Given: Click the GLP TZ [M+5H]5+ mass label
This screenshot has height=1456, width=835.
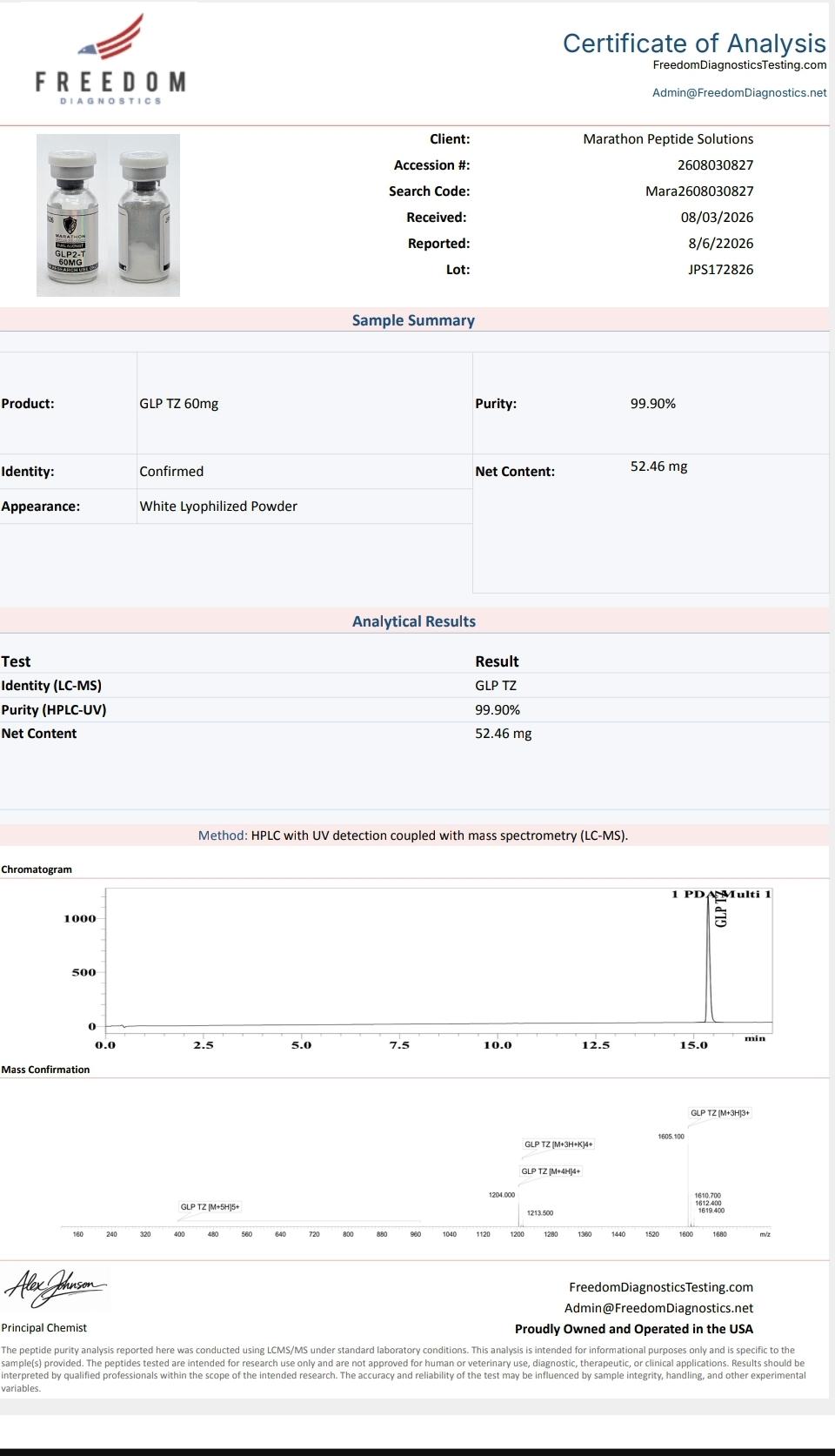Looking at the screenshot, I should point(210,1207).
